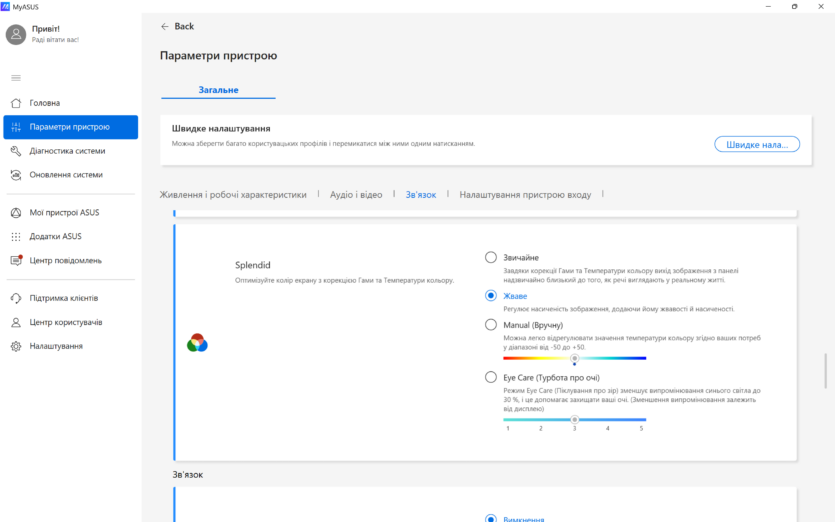
Task: Set Eye Care slider to level 5
Action: tap(642, 420)
